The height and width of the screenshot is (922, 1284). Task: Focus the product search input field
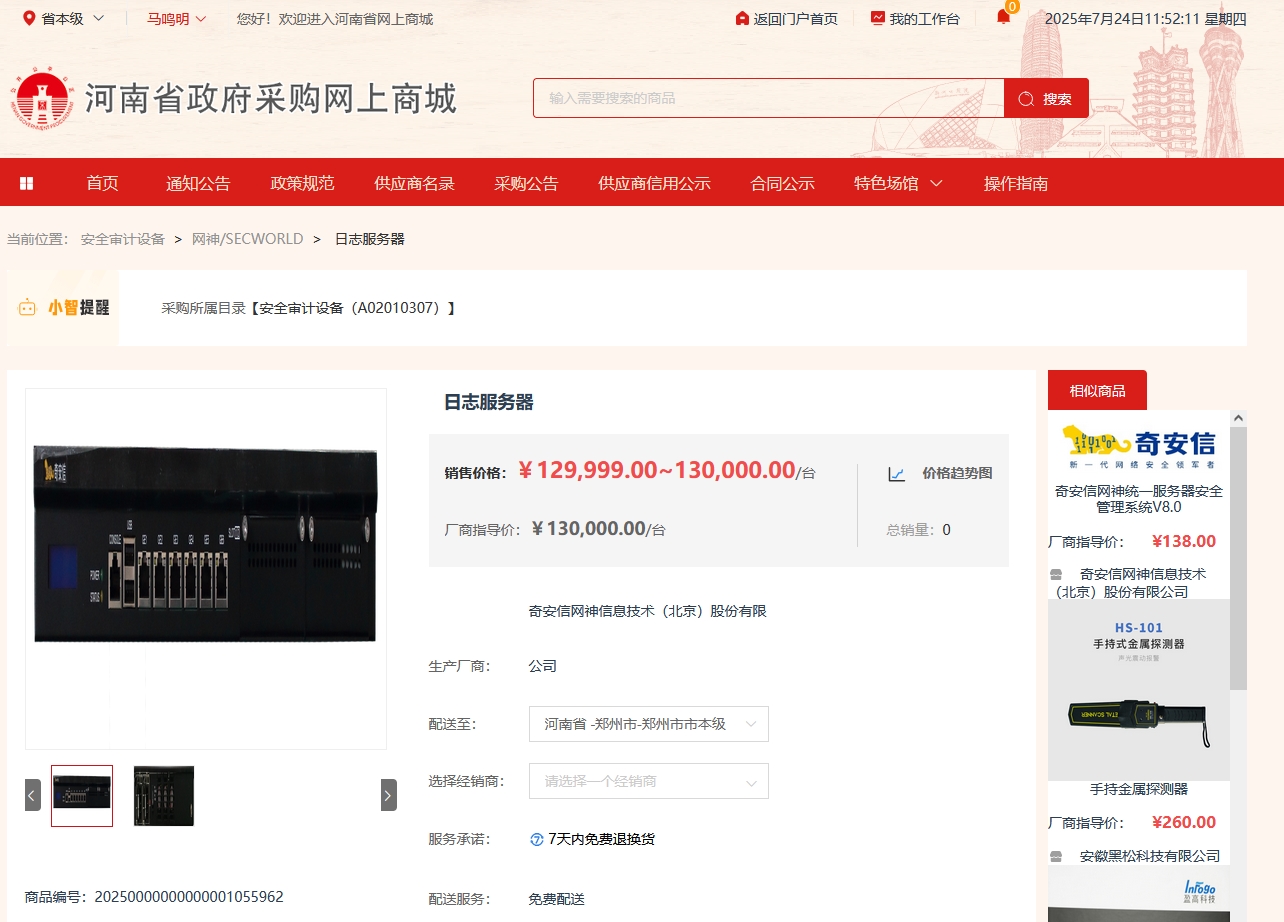[x=769, y=98]
